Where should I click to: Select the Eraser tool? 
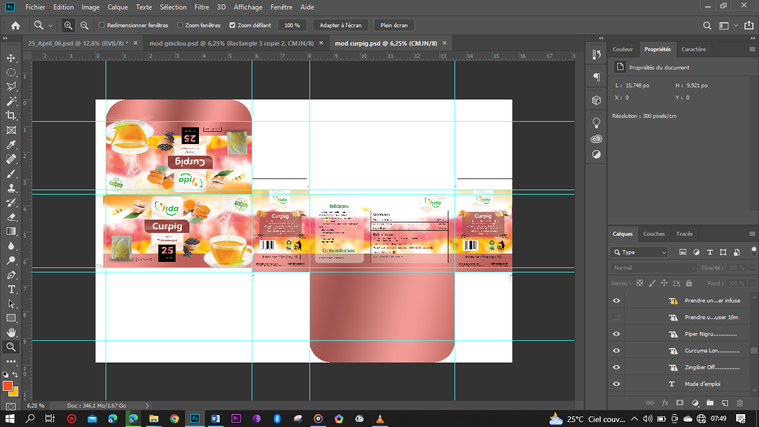click(x=11, y=217)
